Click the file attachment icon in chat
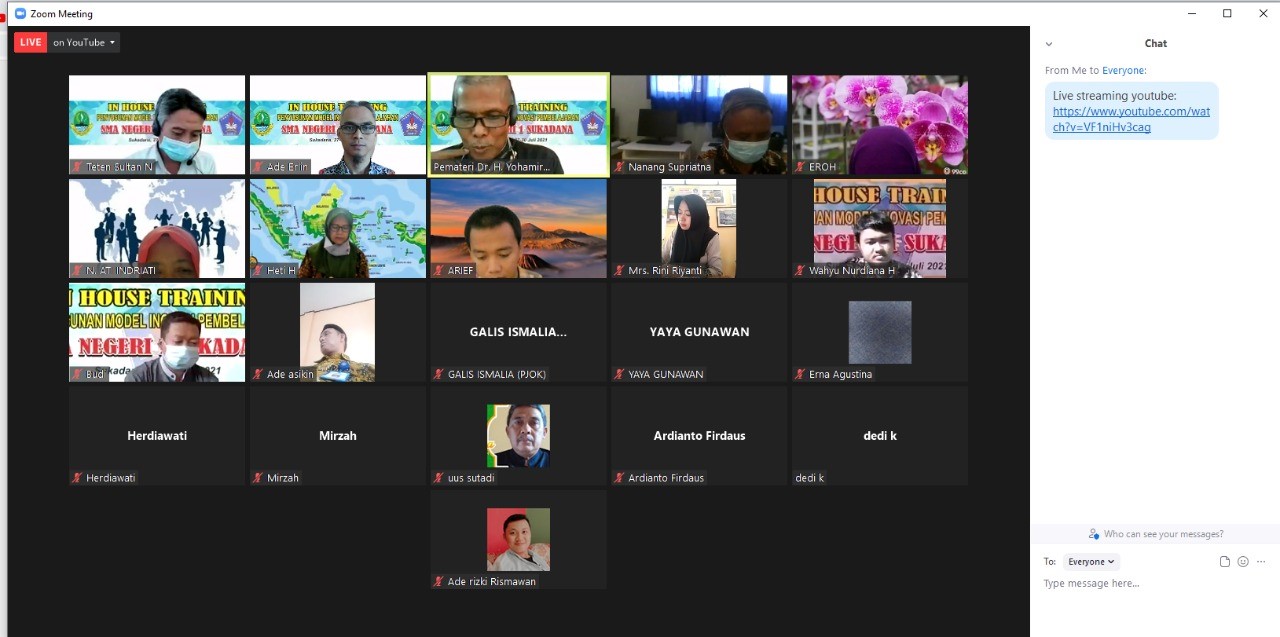This screenshot has width=1280, height=637. (x=1224, y=562)
